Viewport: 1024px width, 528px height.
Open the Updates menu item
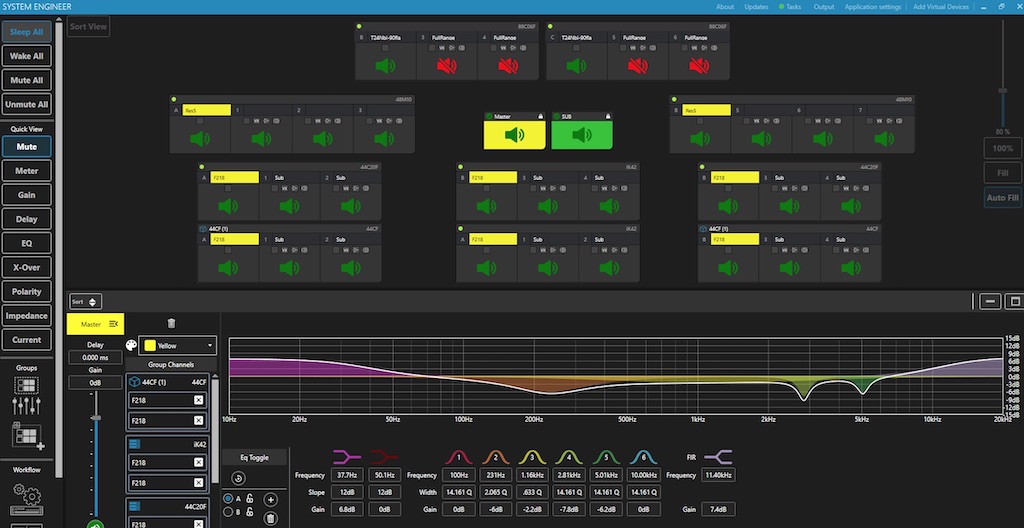756,7
